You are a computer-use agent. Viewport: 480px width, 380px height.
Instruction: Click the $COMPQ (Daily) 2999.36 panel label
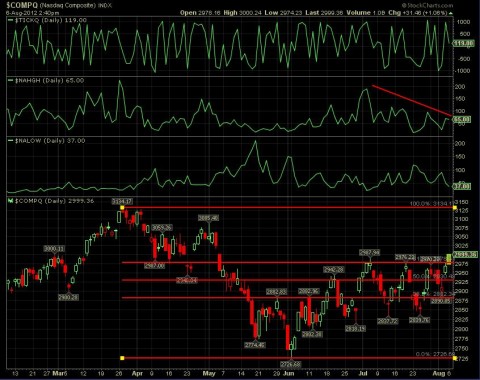coord(54,201)
